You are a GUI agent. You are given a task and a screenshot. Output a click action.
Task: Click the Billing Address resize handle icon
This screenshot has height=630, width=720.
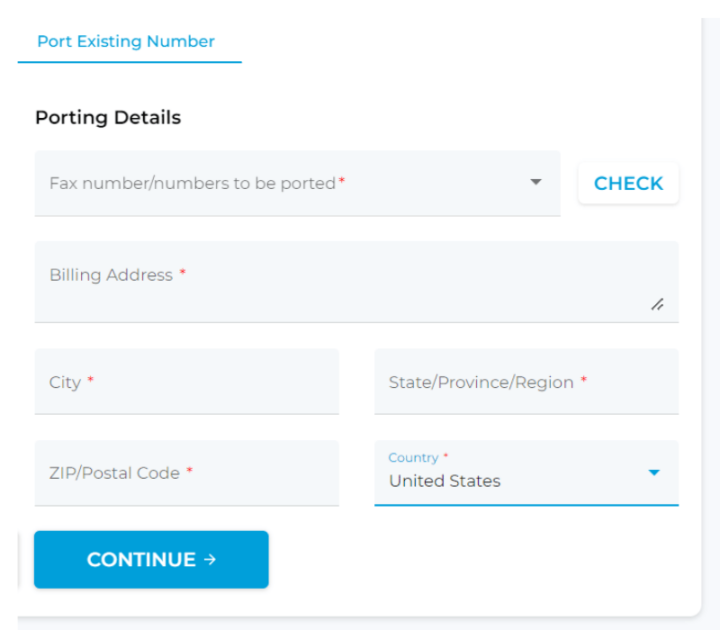[x=657, y=305]
